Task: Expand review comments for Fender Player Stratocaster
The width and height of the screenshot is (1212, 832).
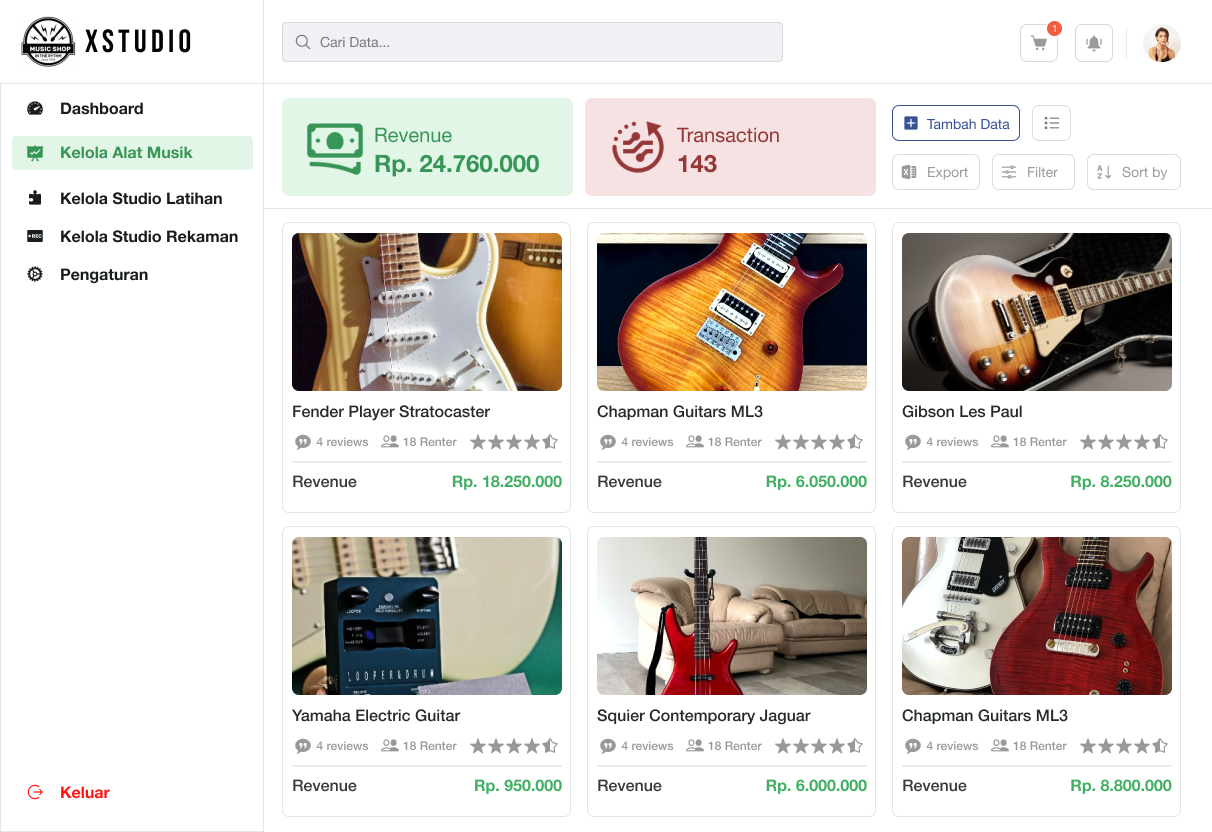Action: pyautogui.click(x=303, y=441)
